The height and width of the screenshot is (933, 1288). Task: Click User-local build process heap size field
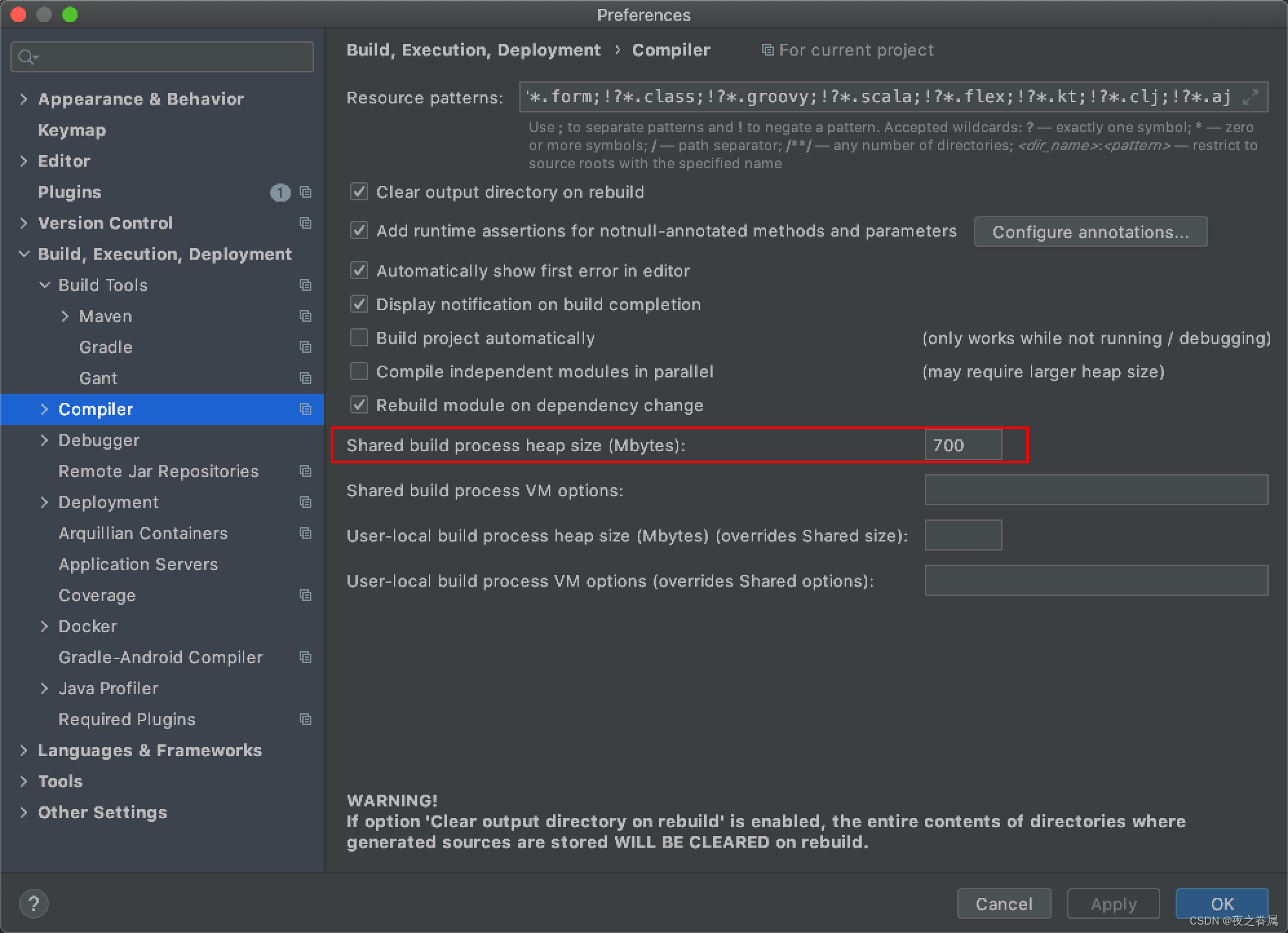(x=963, y=535)
